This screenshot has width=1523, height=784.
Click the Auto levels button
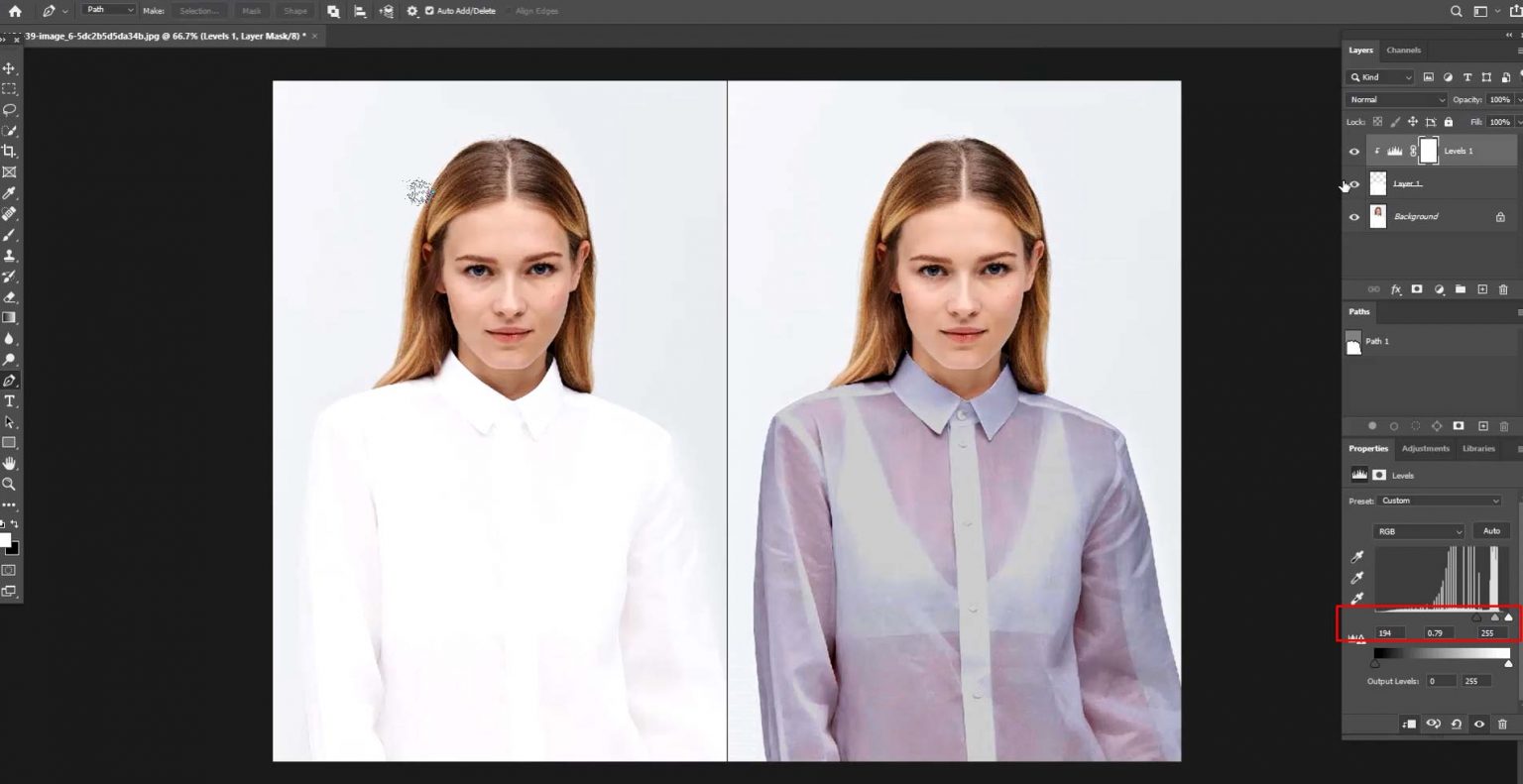pos(1491,531)
